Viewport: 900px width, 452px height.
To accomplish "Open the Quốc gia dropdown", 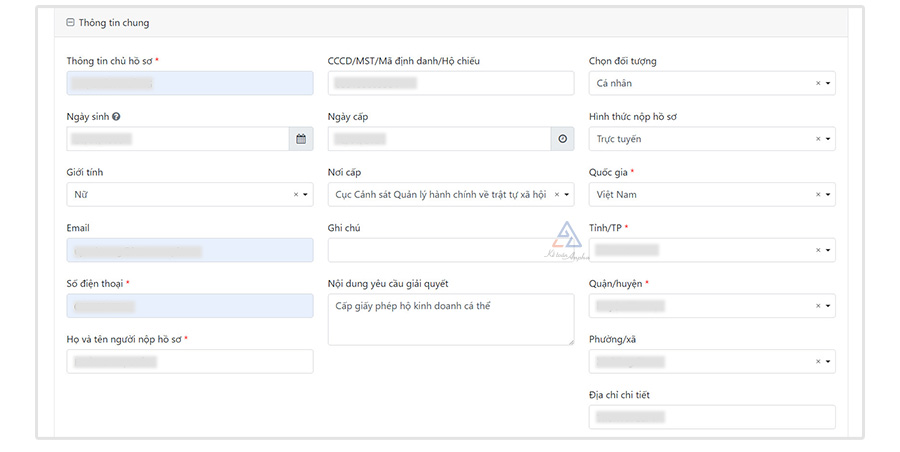I will [x=827, y=195].
